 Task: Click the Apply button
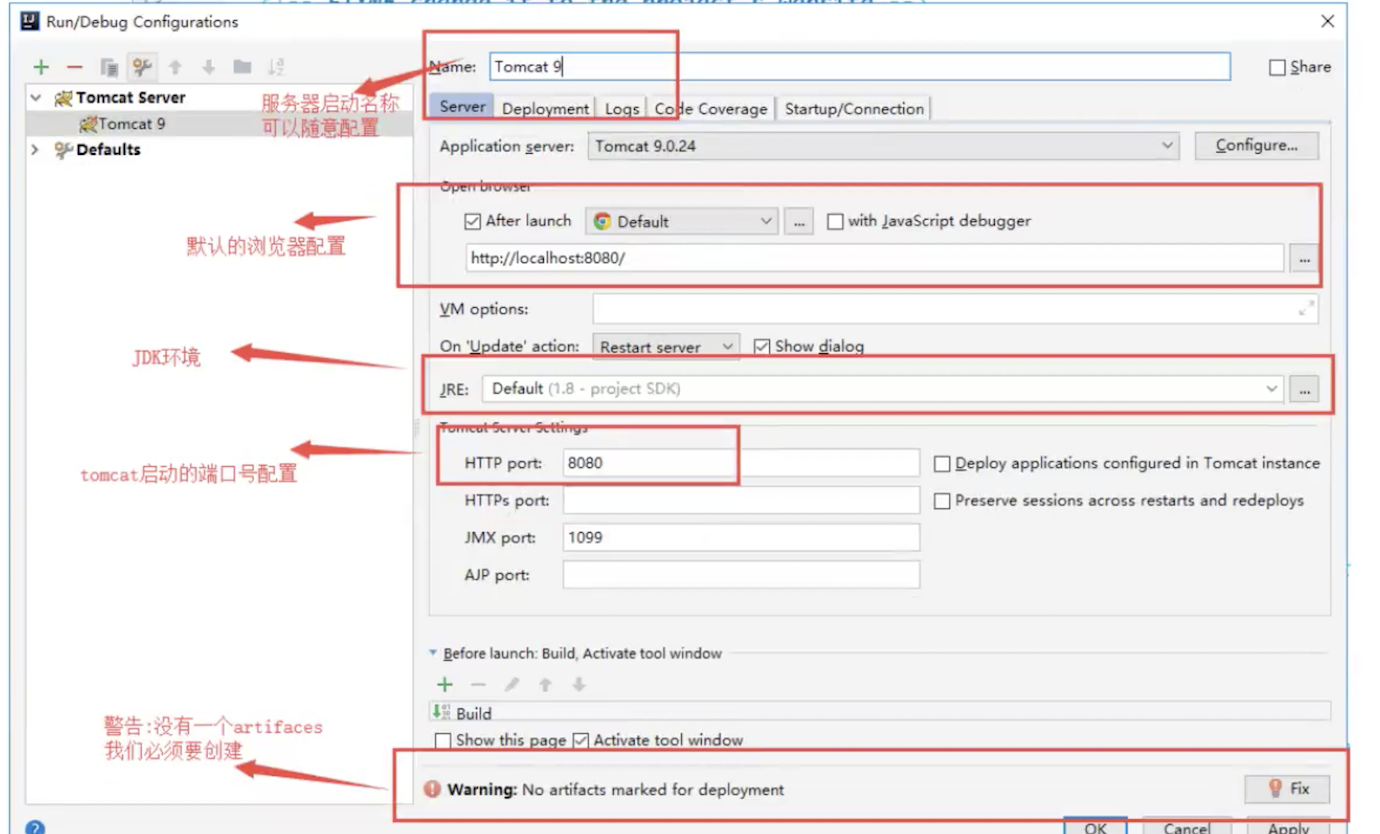(1288, 827)
